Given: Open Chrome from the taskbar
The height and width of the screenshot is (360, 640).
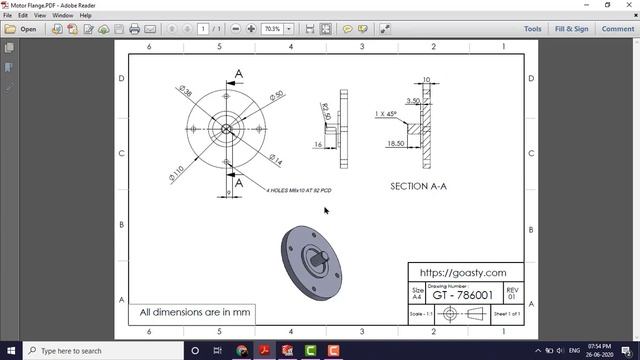Looking at the screenshot, I should 242,351.
